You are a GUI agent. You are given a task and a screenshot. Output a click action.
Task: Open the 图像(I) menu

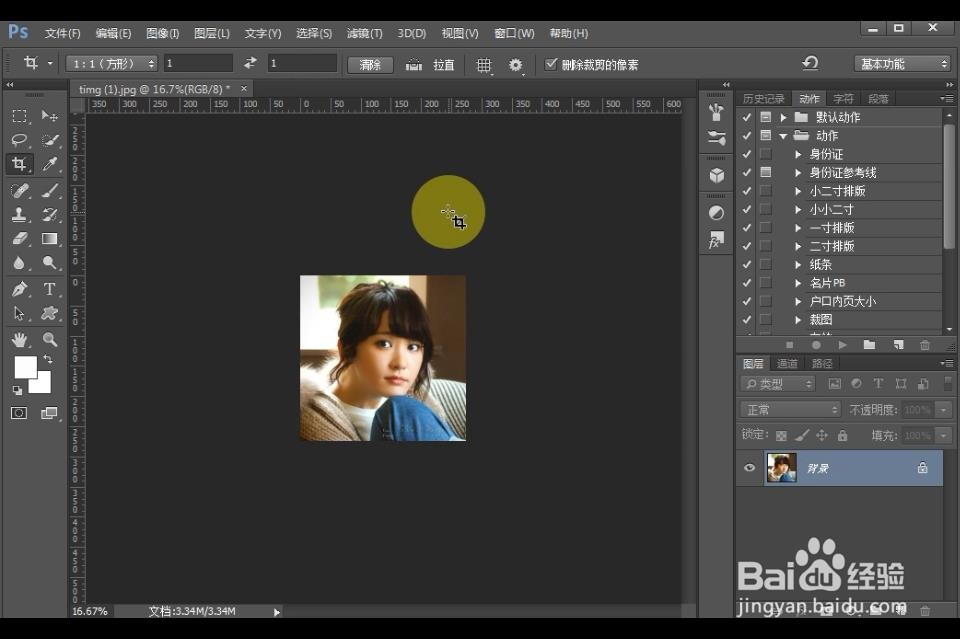tap(162, 33)
